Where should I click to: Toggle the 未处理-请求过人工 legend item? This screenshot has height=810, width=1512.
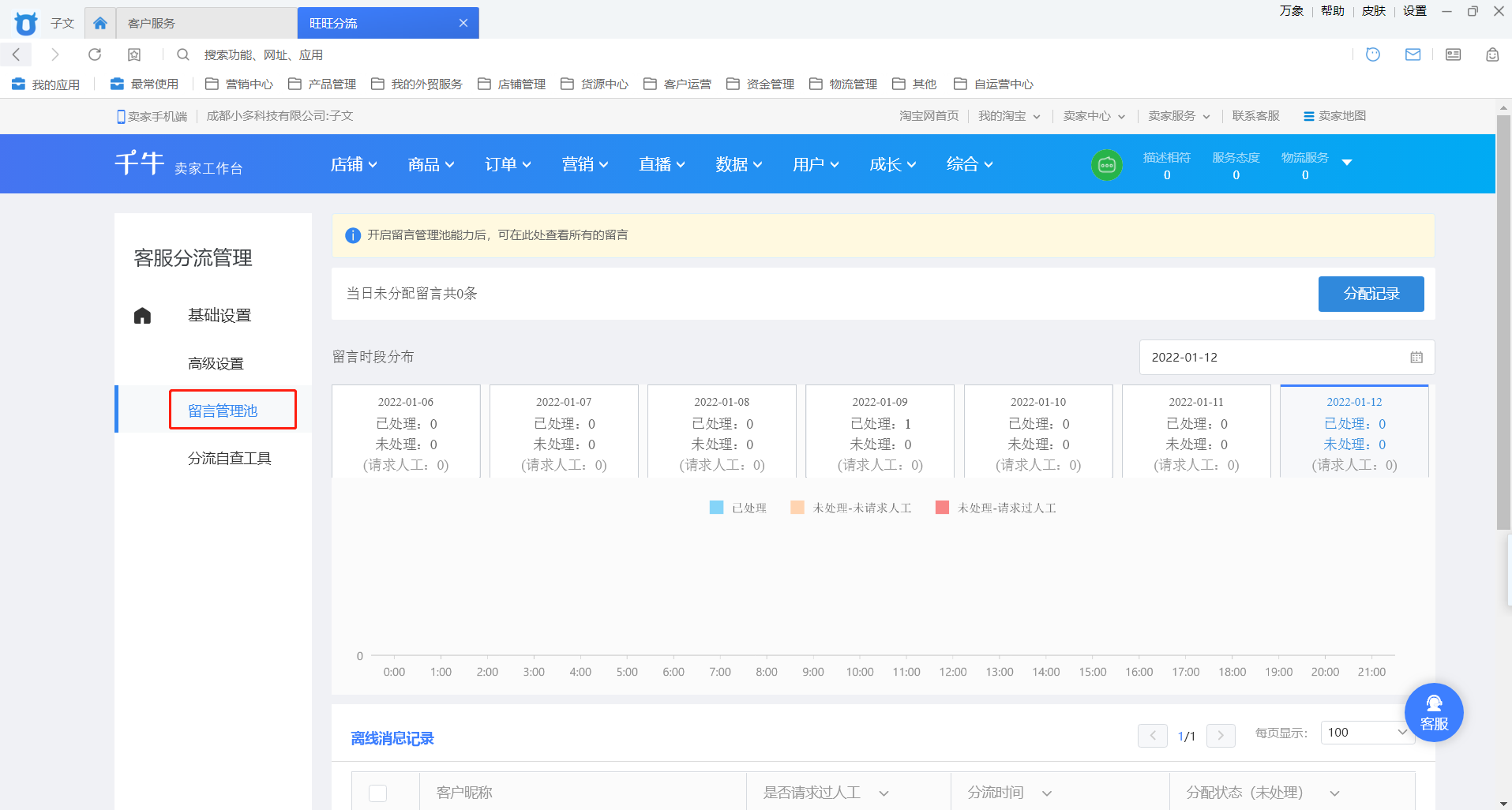[996, 508]
